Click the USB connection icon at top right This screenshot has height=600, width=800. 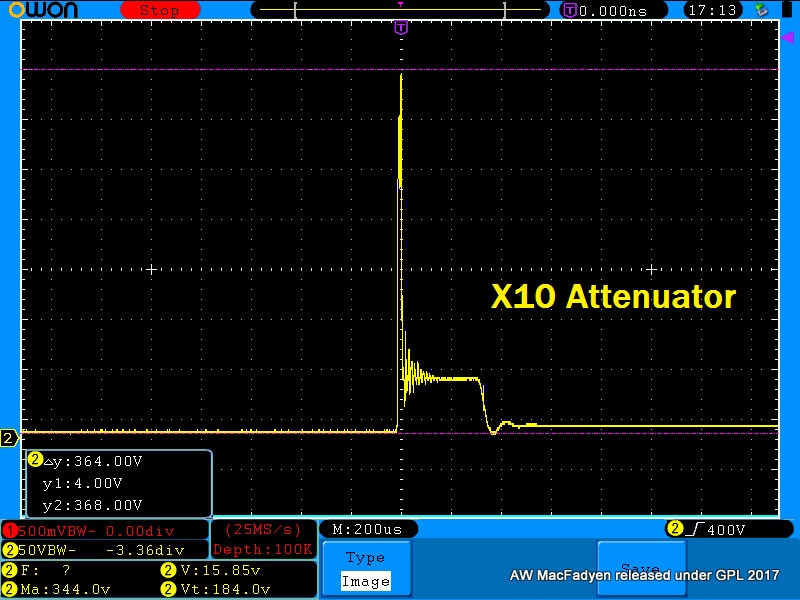pyautogui.click(x=762, y=10)
